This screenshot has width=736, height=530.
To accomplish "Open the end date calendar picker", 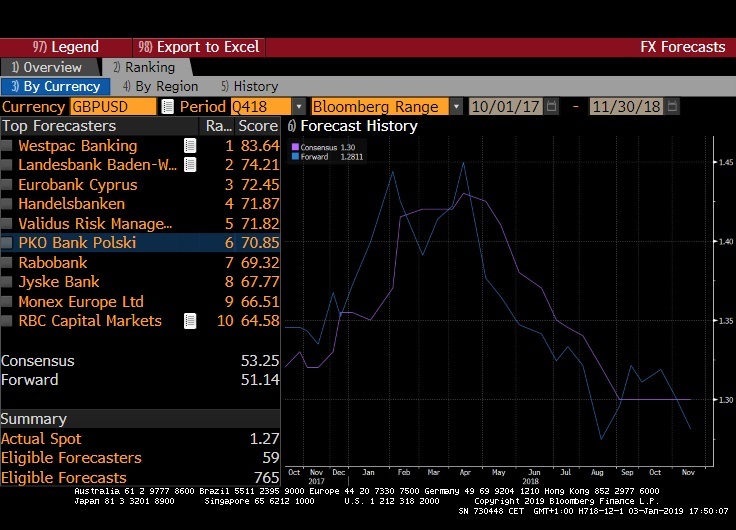I will (673, 107).
